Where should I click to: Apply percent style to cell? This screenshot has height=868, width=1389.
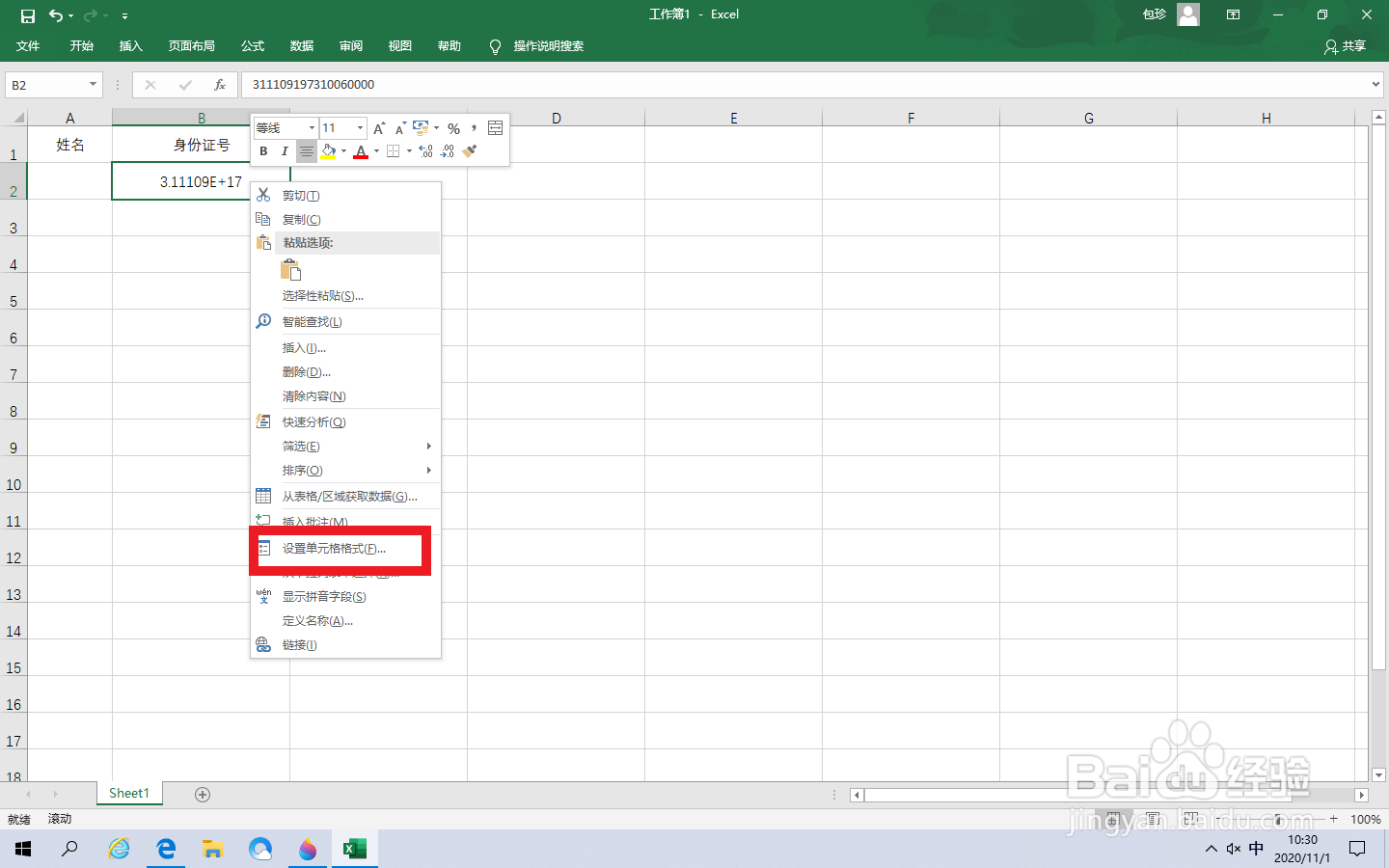pos(453,128)
